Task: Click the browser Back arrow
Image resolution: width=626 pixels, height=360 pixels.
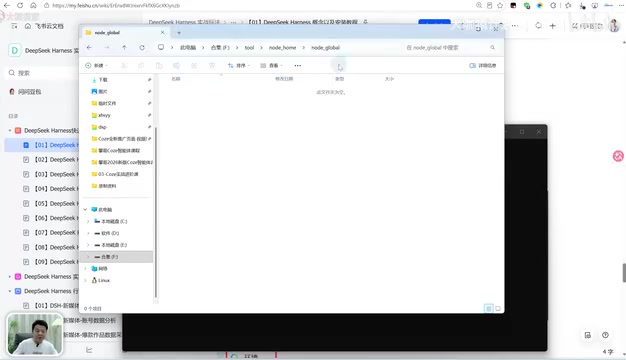Action: [7, 6]
